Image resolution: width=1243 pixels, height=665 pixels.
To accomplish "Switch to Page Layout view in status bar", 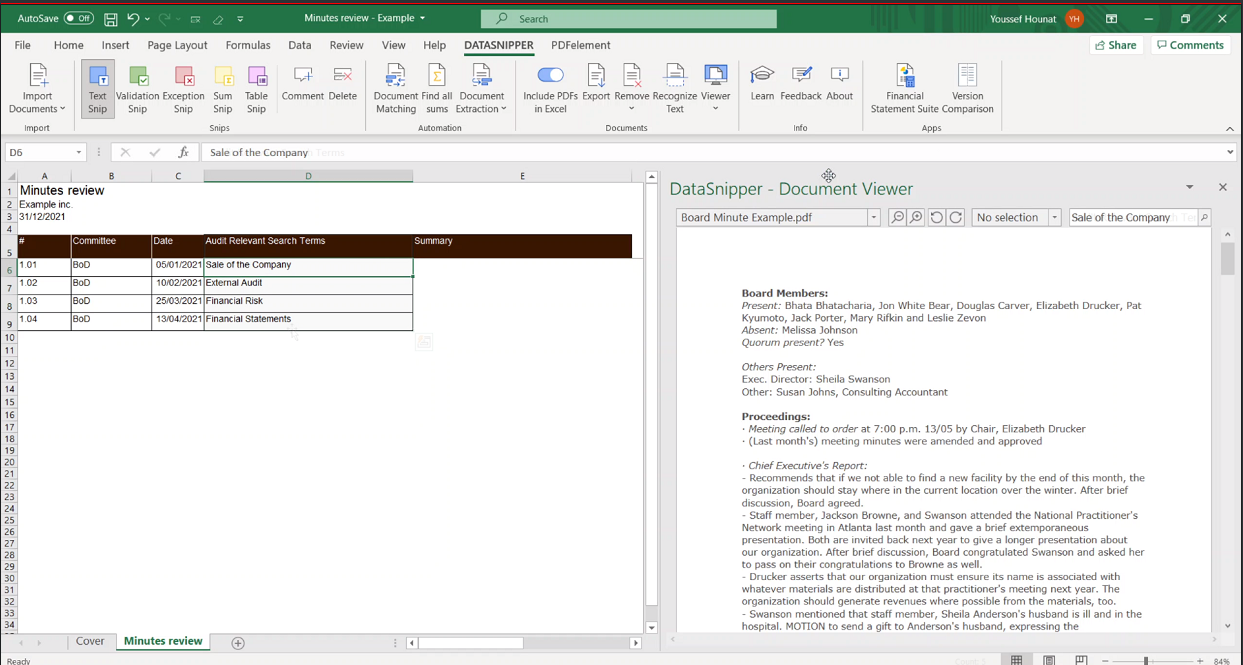I will click(1049, 660).
